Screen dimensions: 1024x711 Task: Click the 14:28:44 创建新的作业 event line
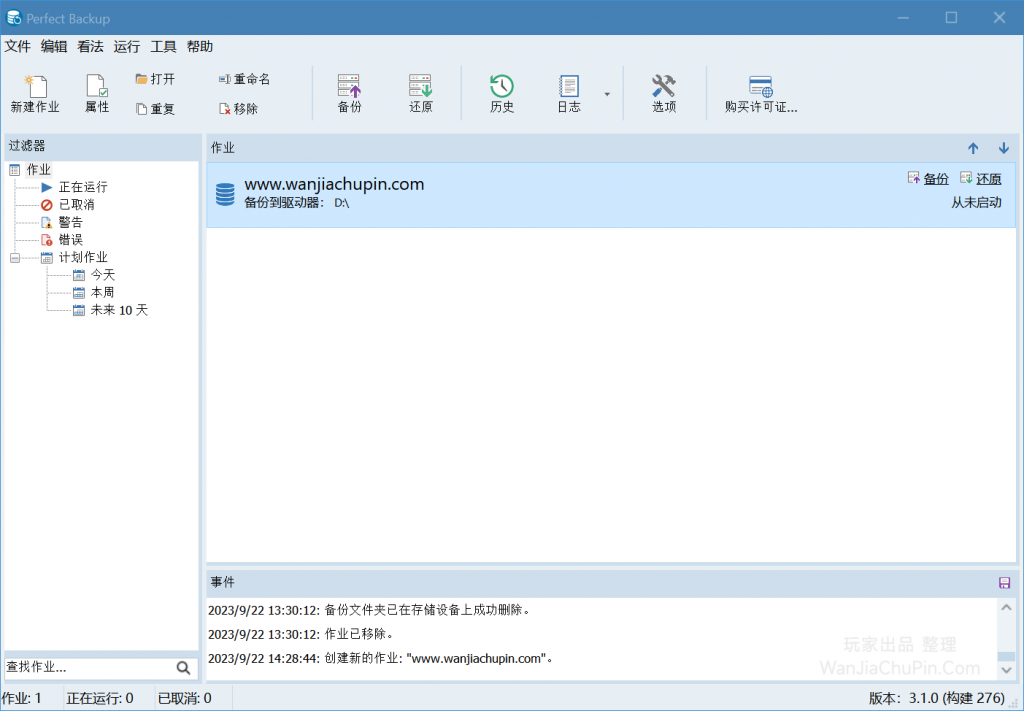click(x=381, y=659)
